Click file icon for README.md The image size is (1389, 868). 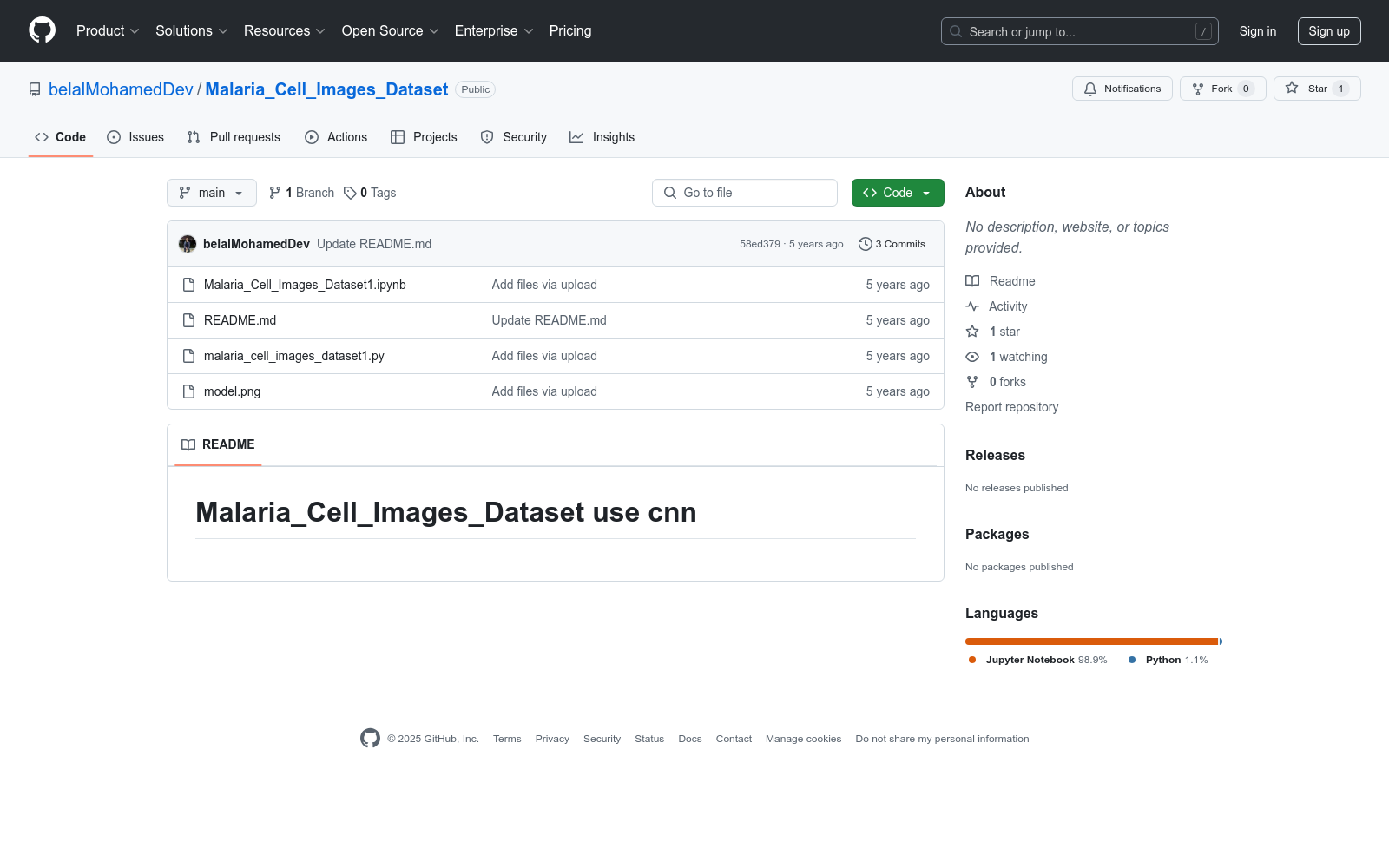[188, 320]
